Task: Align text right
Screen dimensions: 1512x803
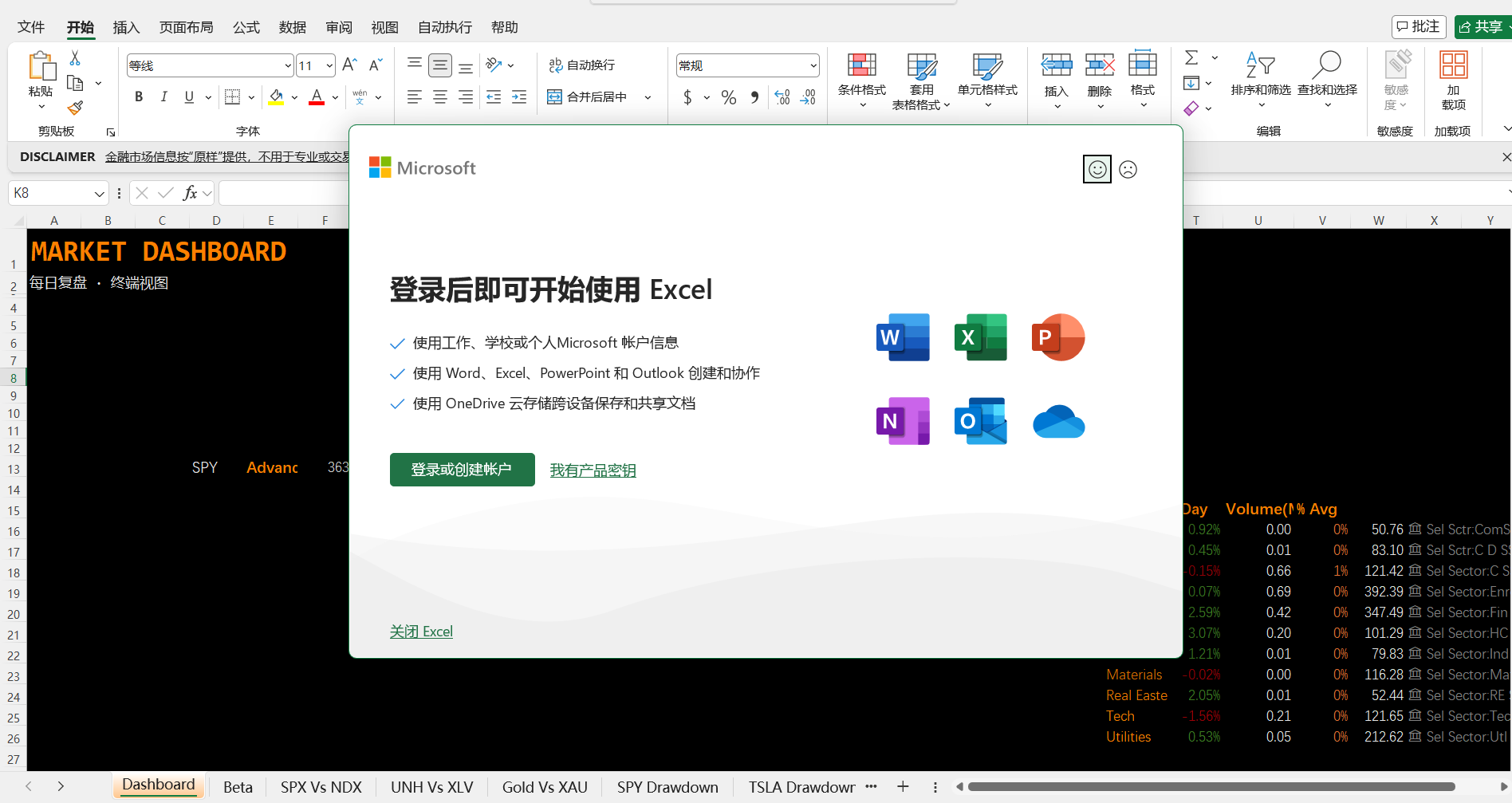Action: pos(466,97)
